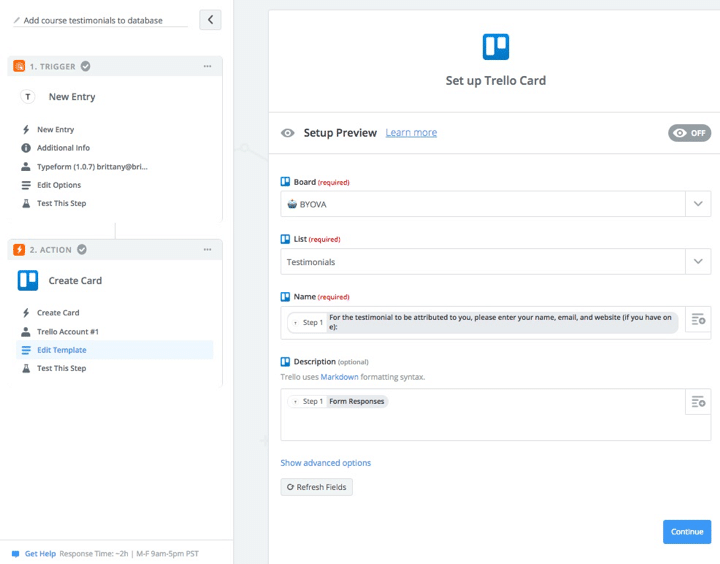Screen dimensions: 720x564
Task: Open the Markdown formatting link
Action: tap(339, 377)
